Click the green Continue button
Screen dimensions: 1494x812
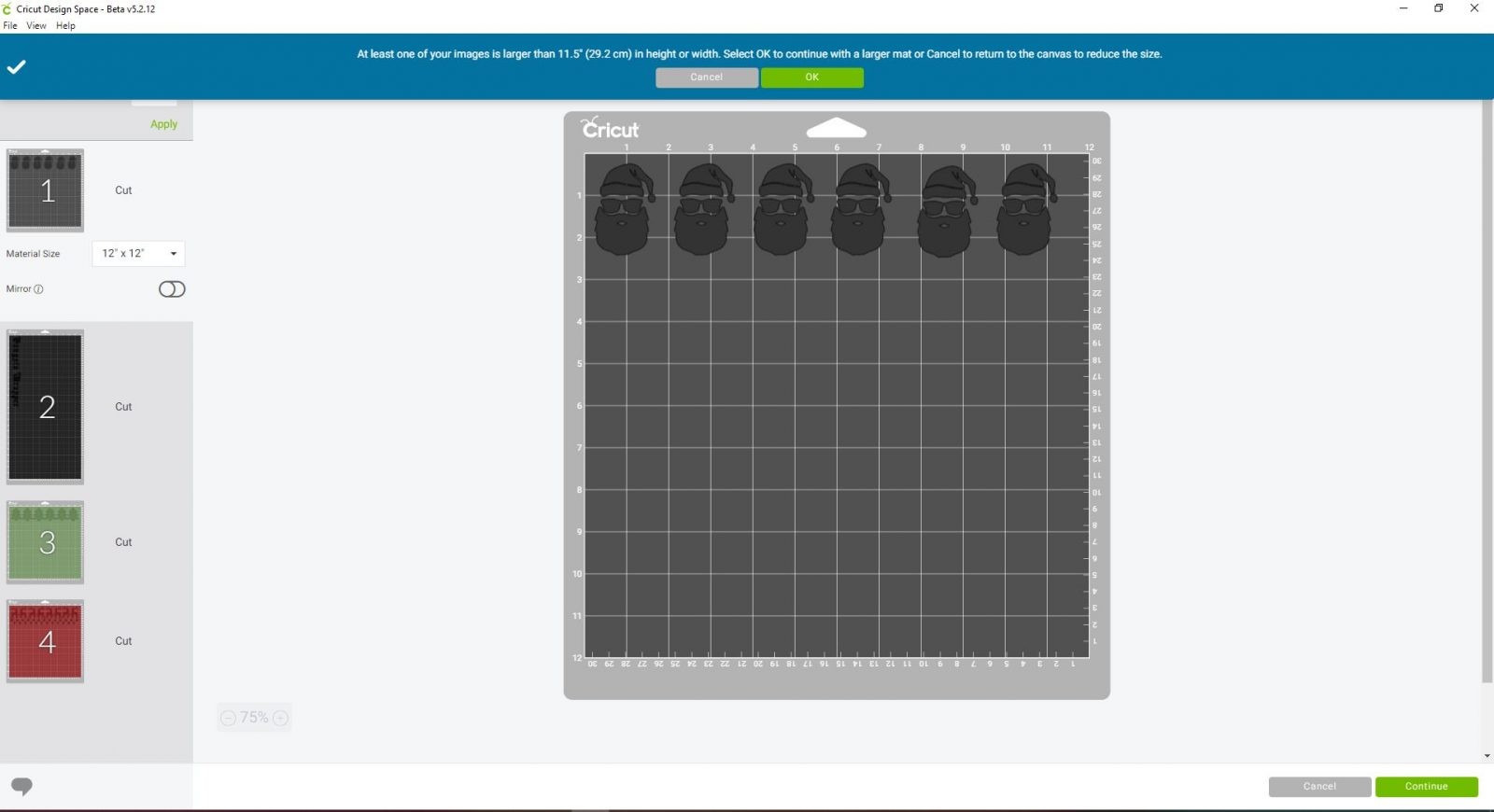pyautogui.click(x=1426, y=787)
